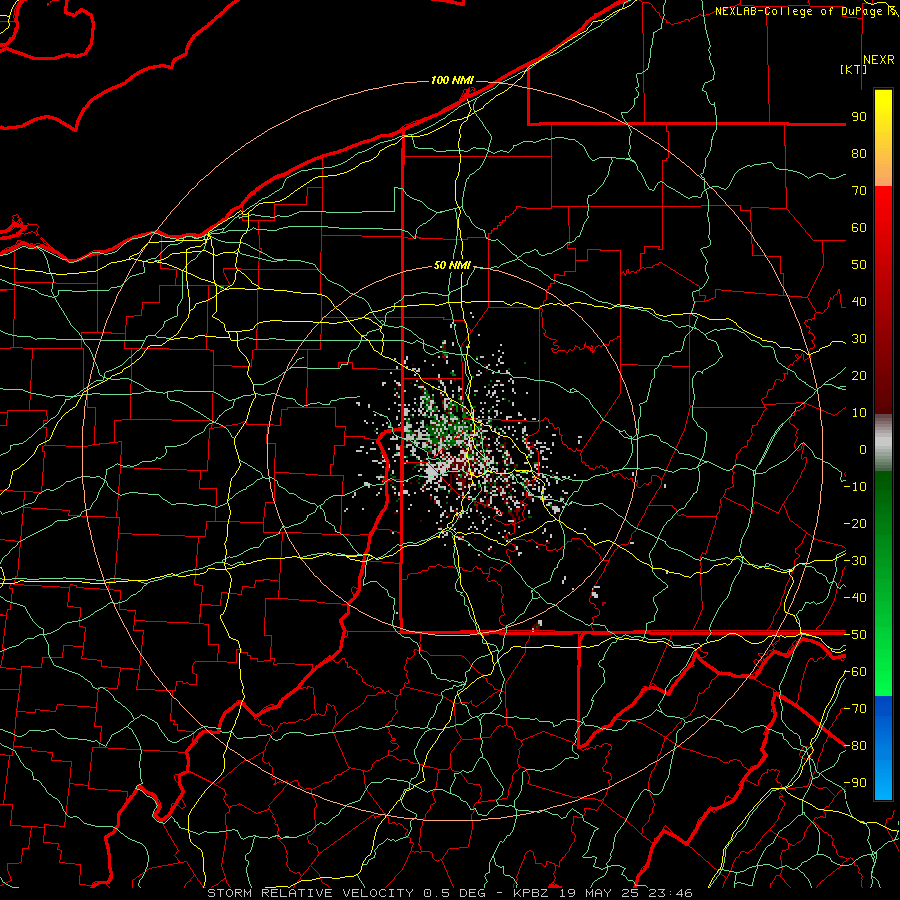Screen dimensions: 900x900
Task: Click the -70 knot scale label
Action: pyautogui.click(x=855, y=709)
